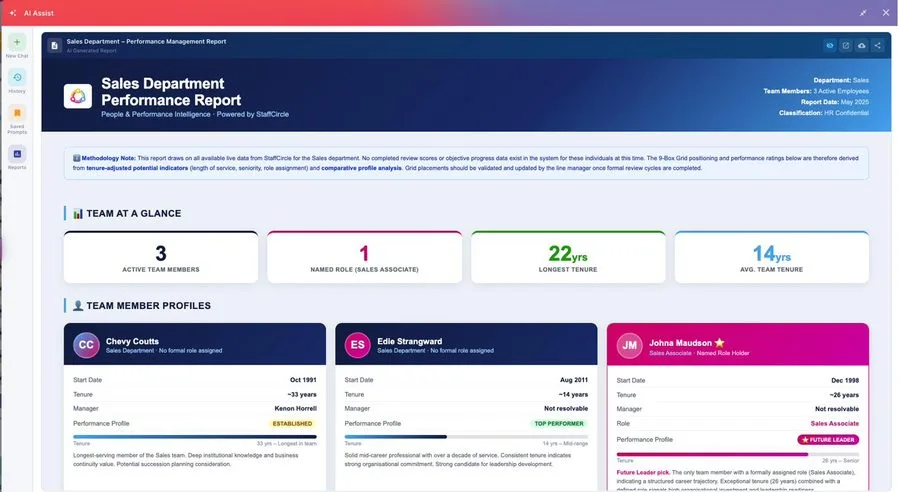Screen dimensions: 900x492
Task: Click the cloud upload icon in report header
Action: click(862, 45)
